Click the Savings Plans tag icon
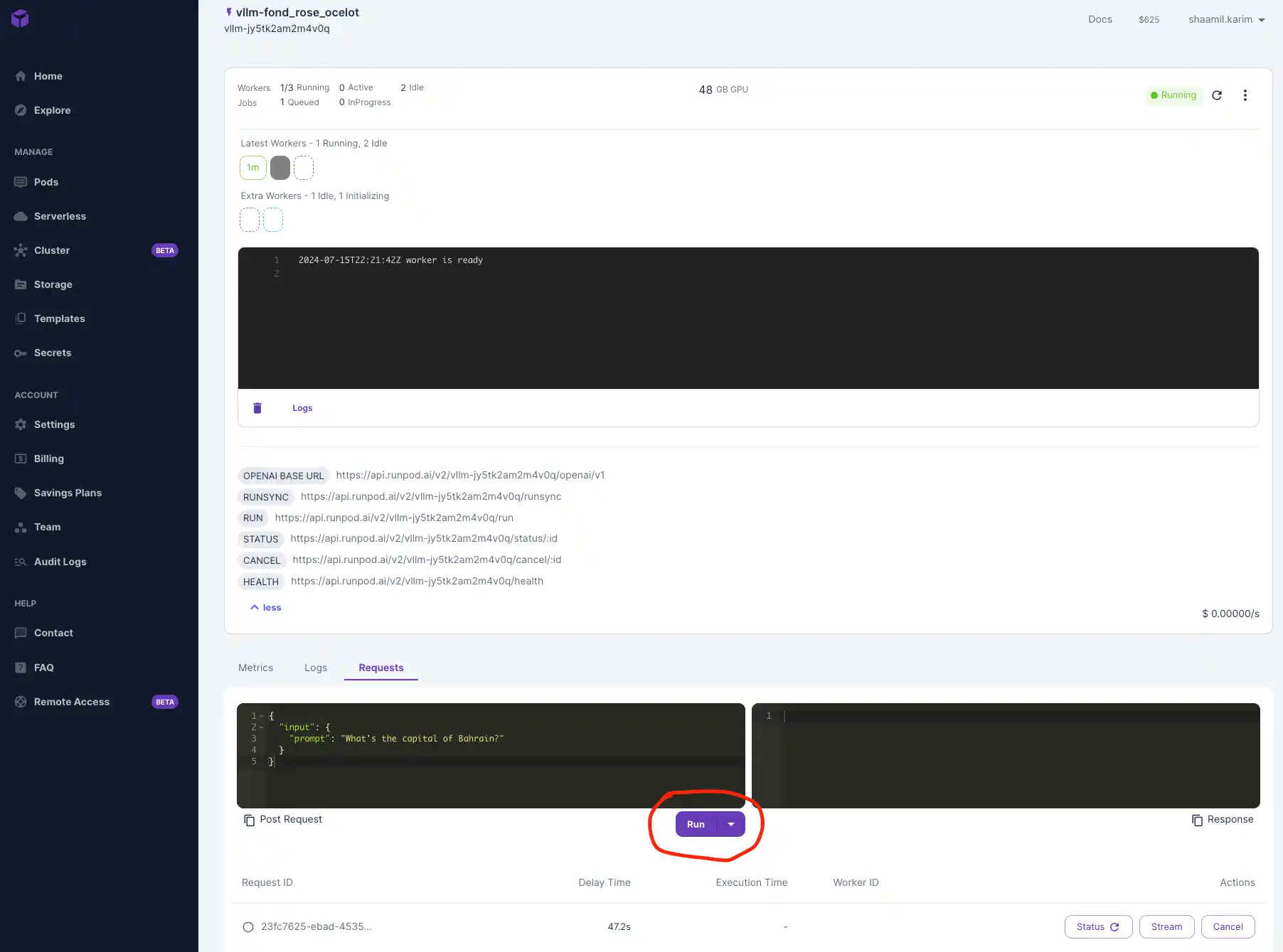Screen dimensions: 1283x952 point(21,493)
